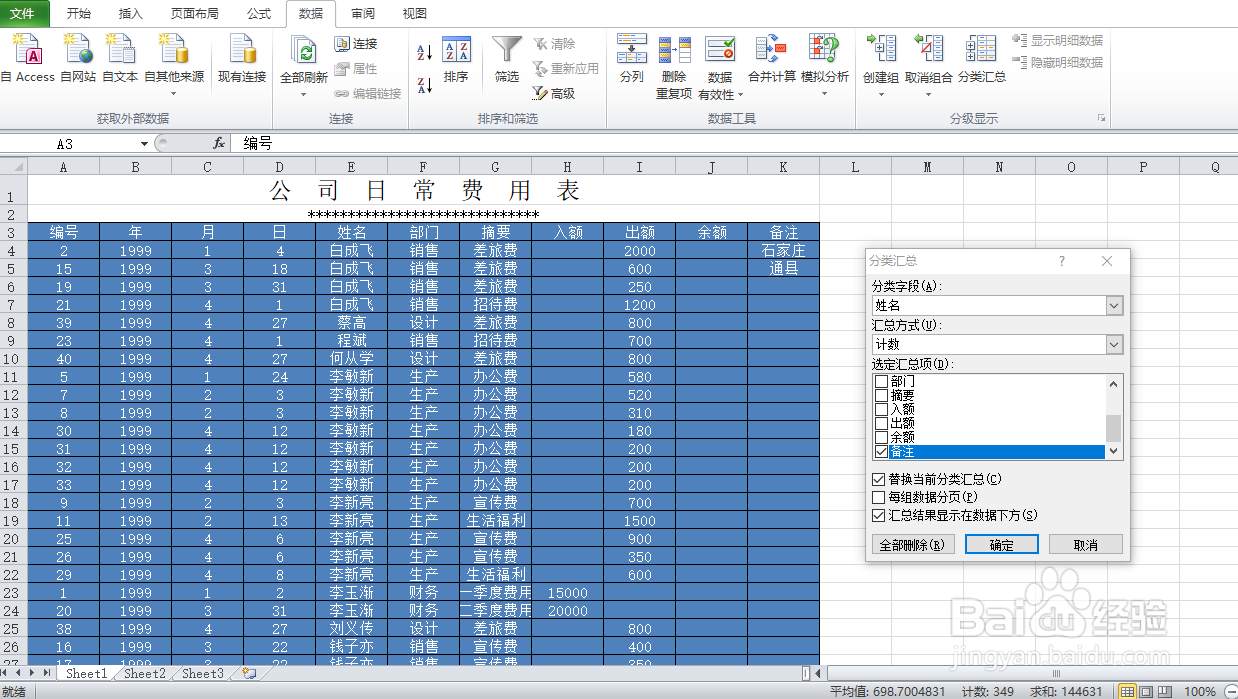This screenshot has width=1238, height=699.
Task: Expand the 数据有效性 dropdown arrow
Action: (x=740, y=95)
